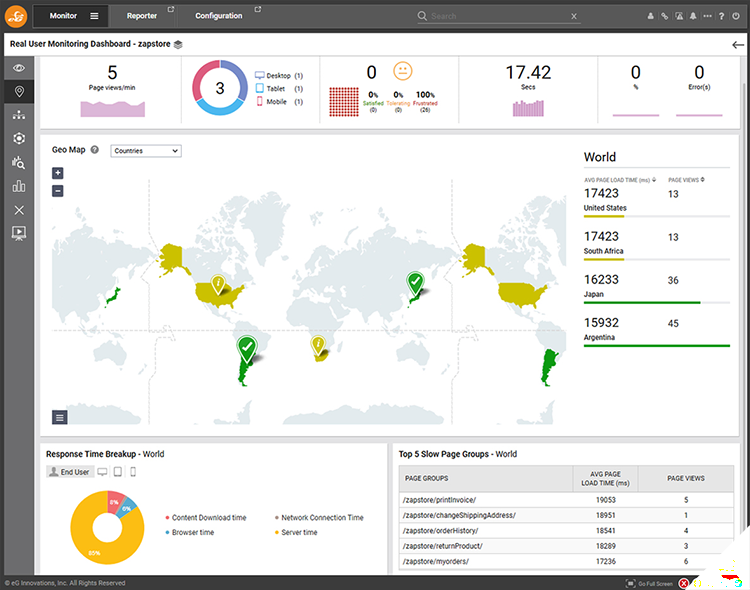
Task: Toggle Server time legend entry
Action: coord(296,533)
